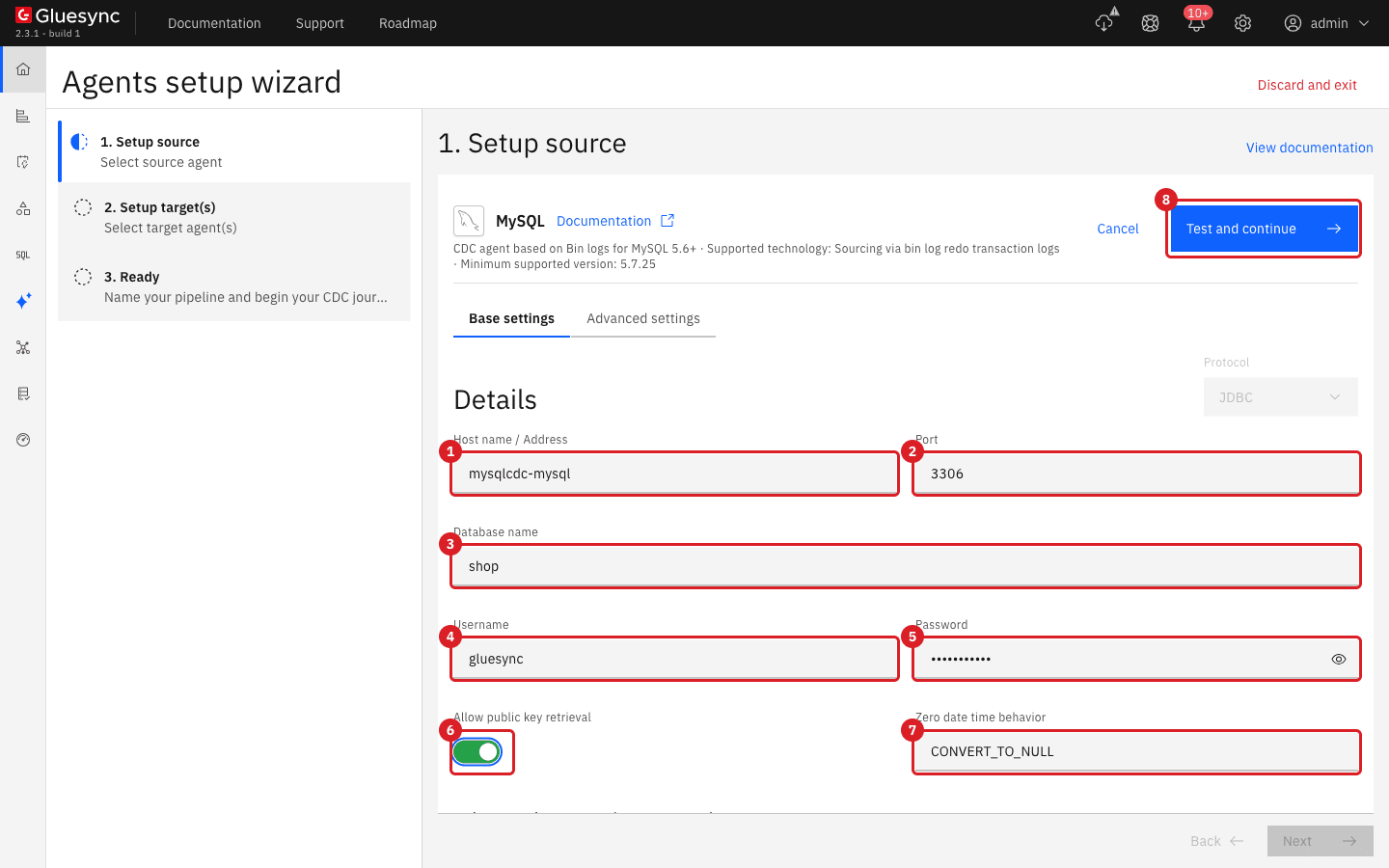Image resolution: width=1389 pixels, height=868 pixels.
Task: Open Roadmap in top navigation
Action: 408,23
